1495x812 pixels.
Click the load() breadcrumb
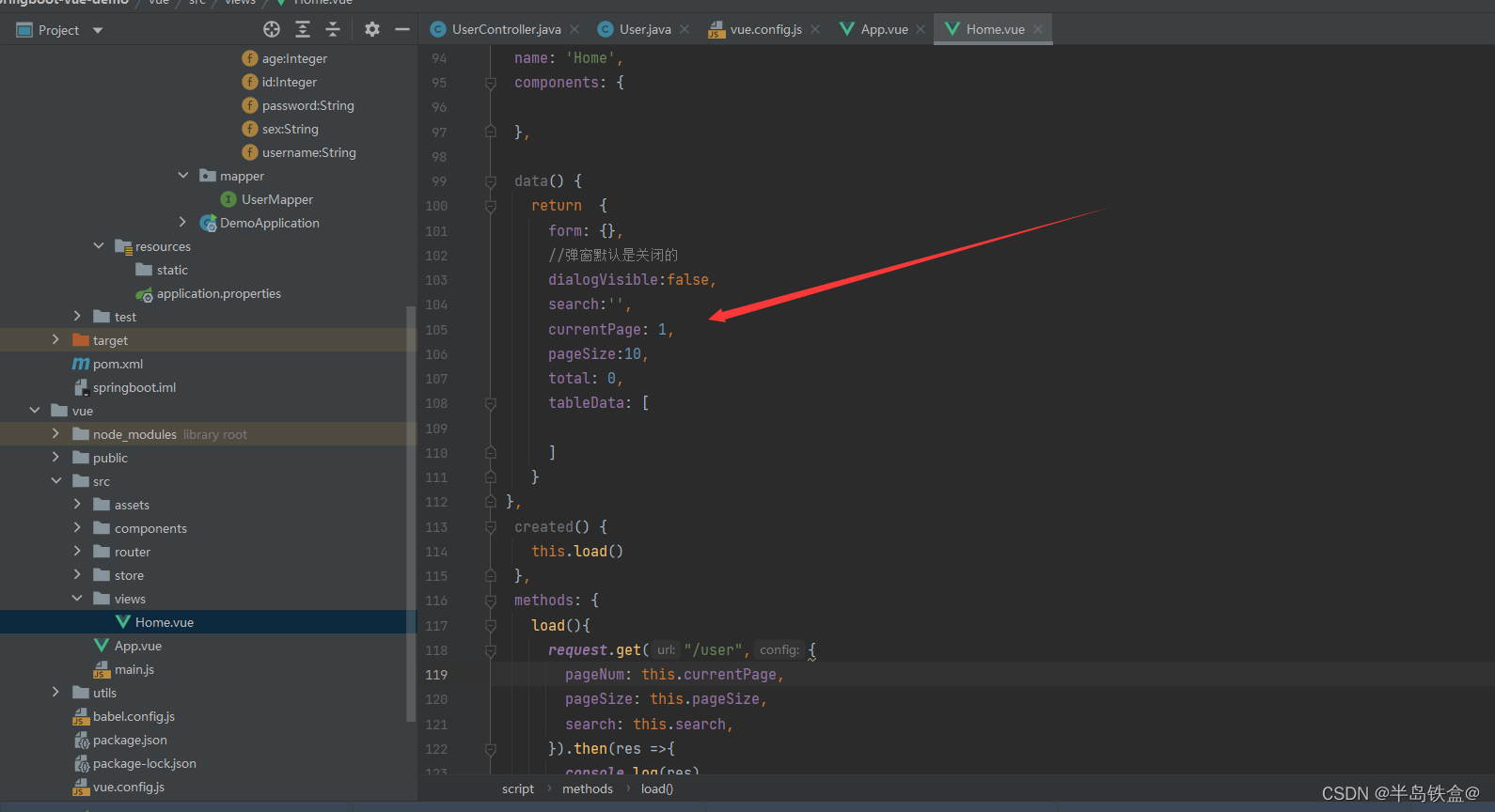[657, 789]
